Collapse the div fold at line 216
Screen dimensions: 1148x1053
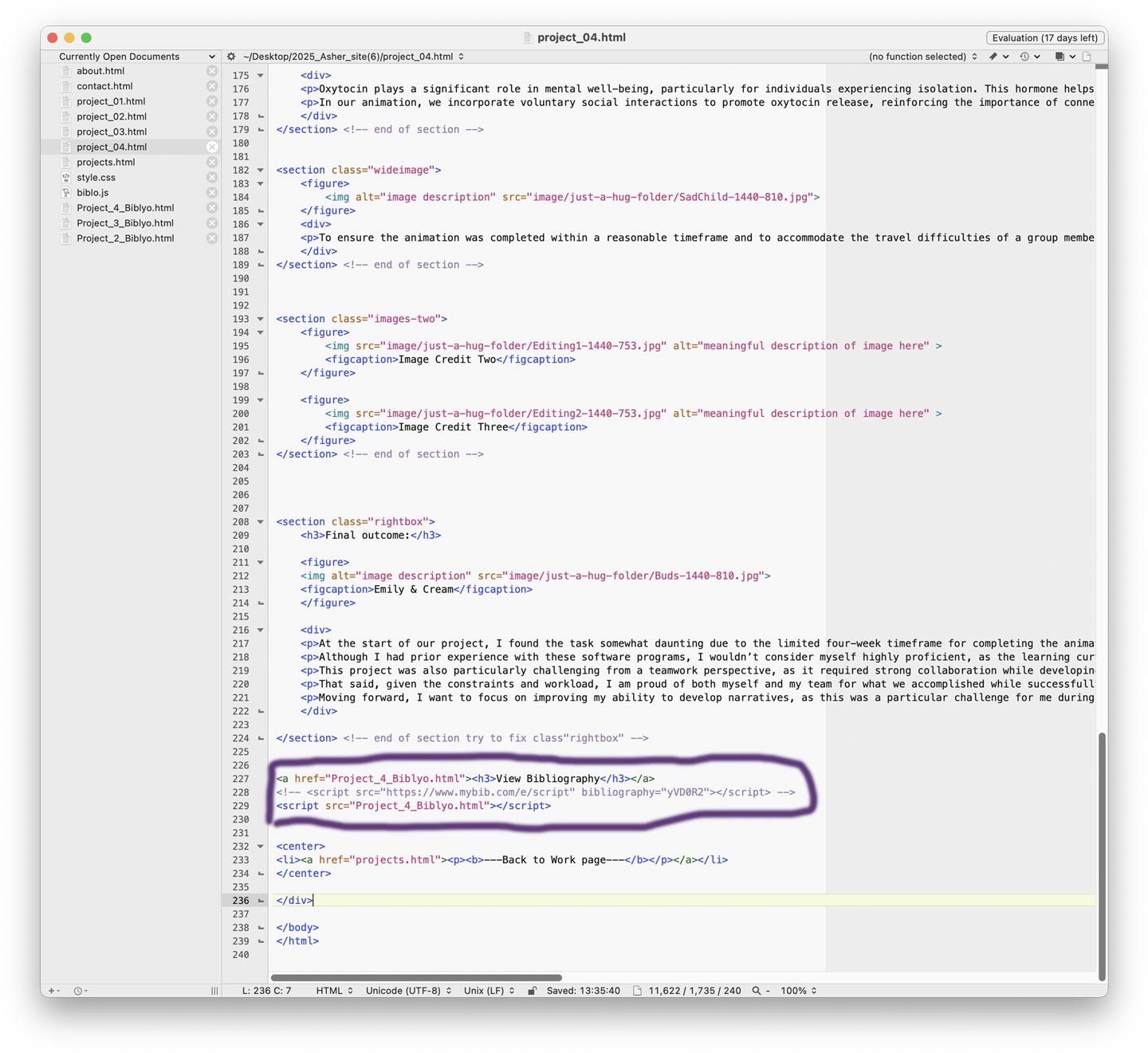(261, 631)
